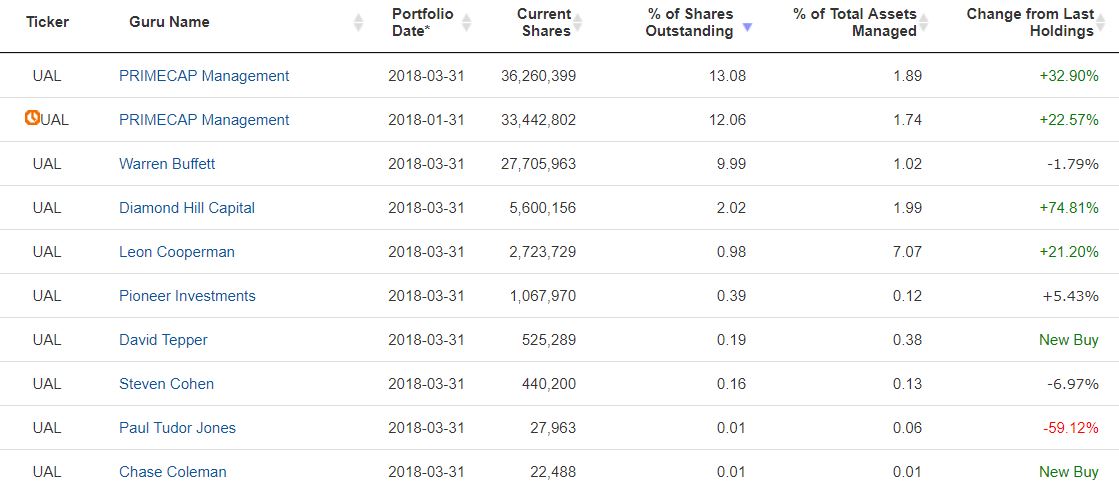
Task: Open Chase Coleman guru link
Action: 173,472
